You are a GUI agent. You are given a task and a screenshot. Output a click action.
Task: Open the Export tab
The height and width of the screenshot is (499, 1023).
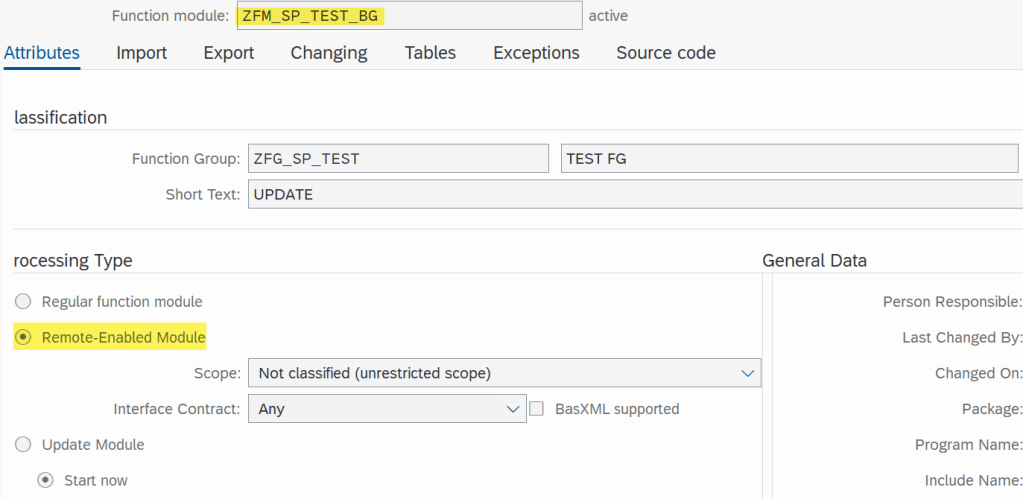pos(228,53)
